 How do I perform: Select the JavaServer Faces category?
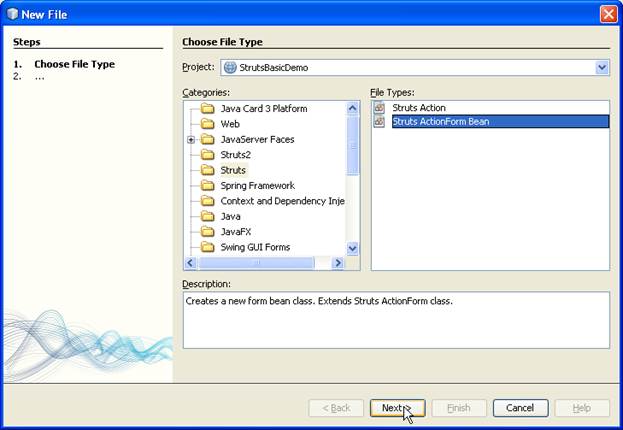[257, 139]
